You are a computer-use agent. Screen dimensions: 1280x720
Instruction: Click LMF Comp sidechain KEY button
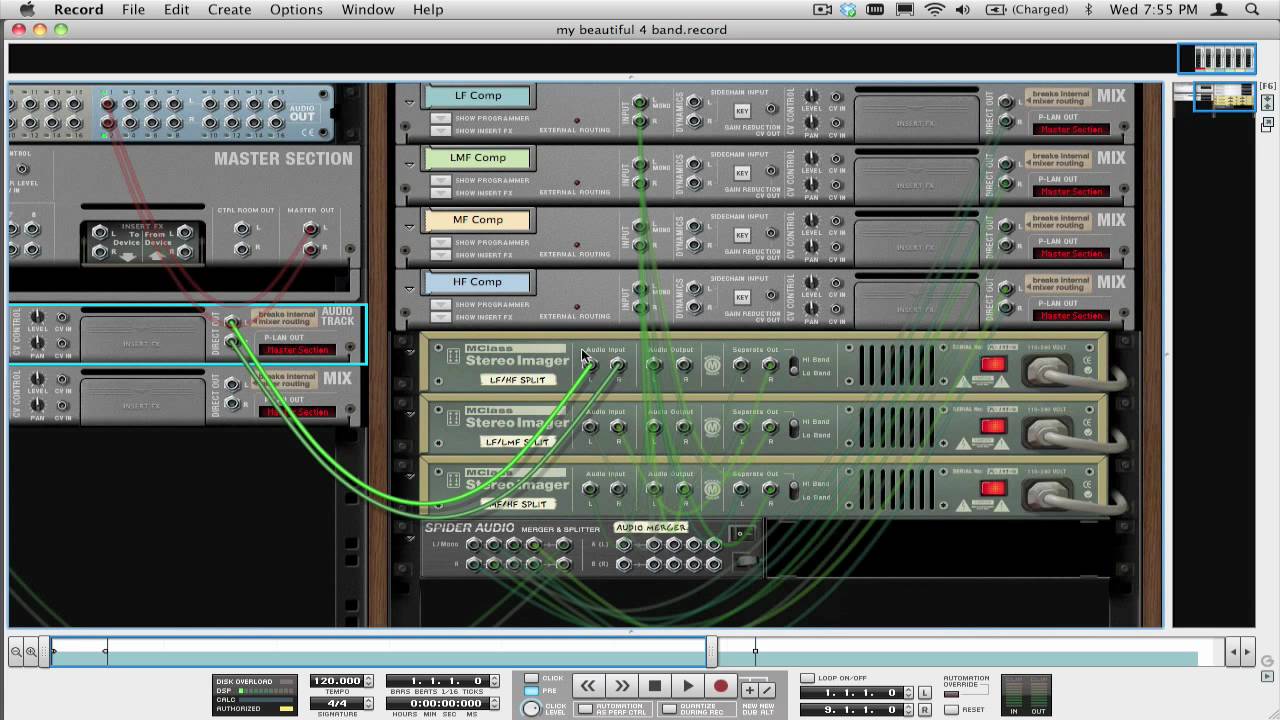coord(742,173)
